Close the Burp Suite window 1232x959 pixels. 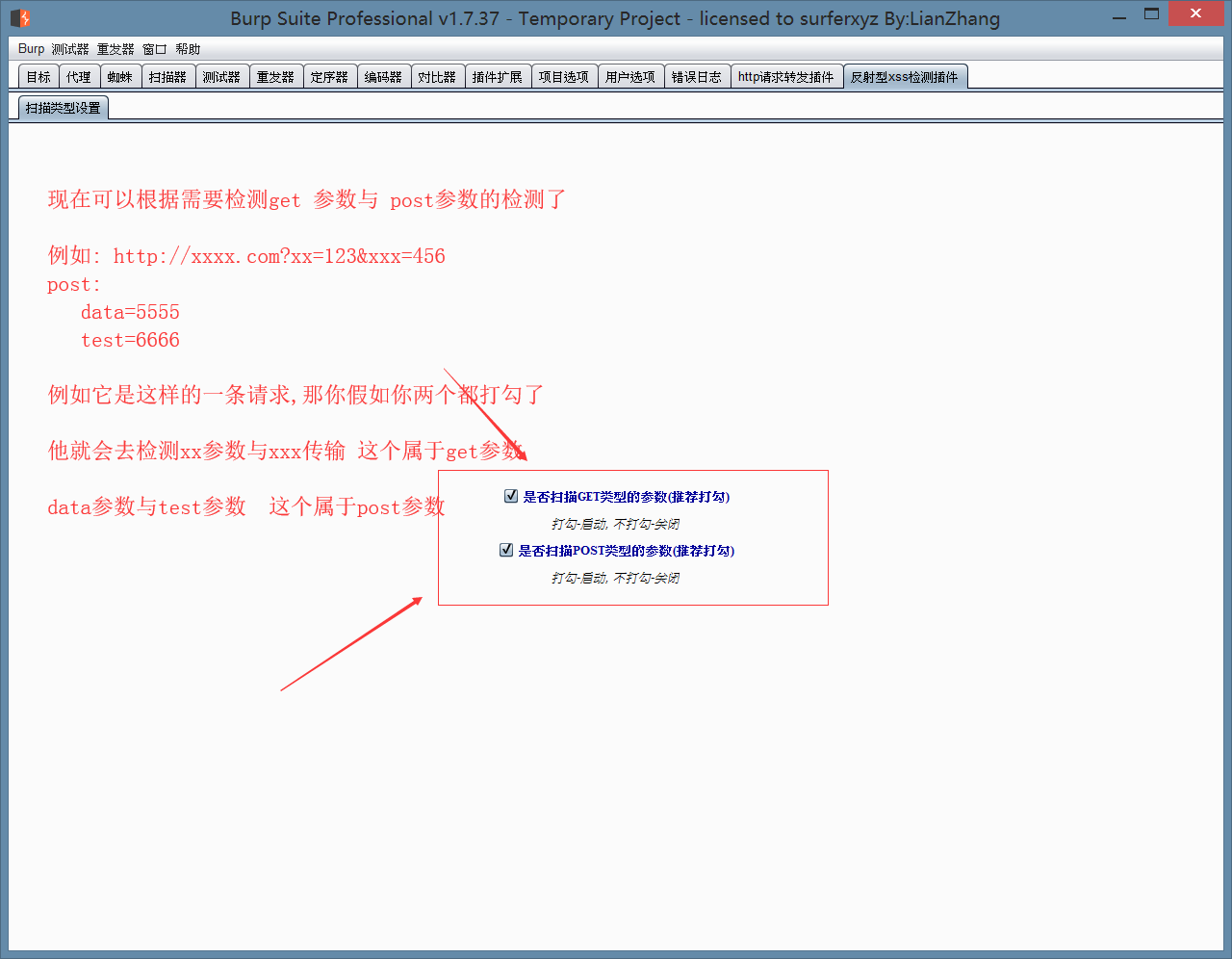1195,13
